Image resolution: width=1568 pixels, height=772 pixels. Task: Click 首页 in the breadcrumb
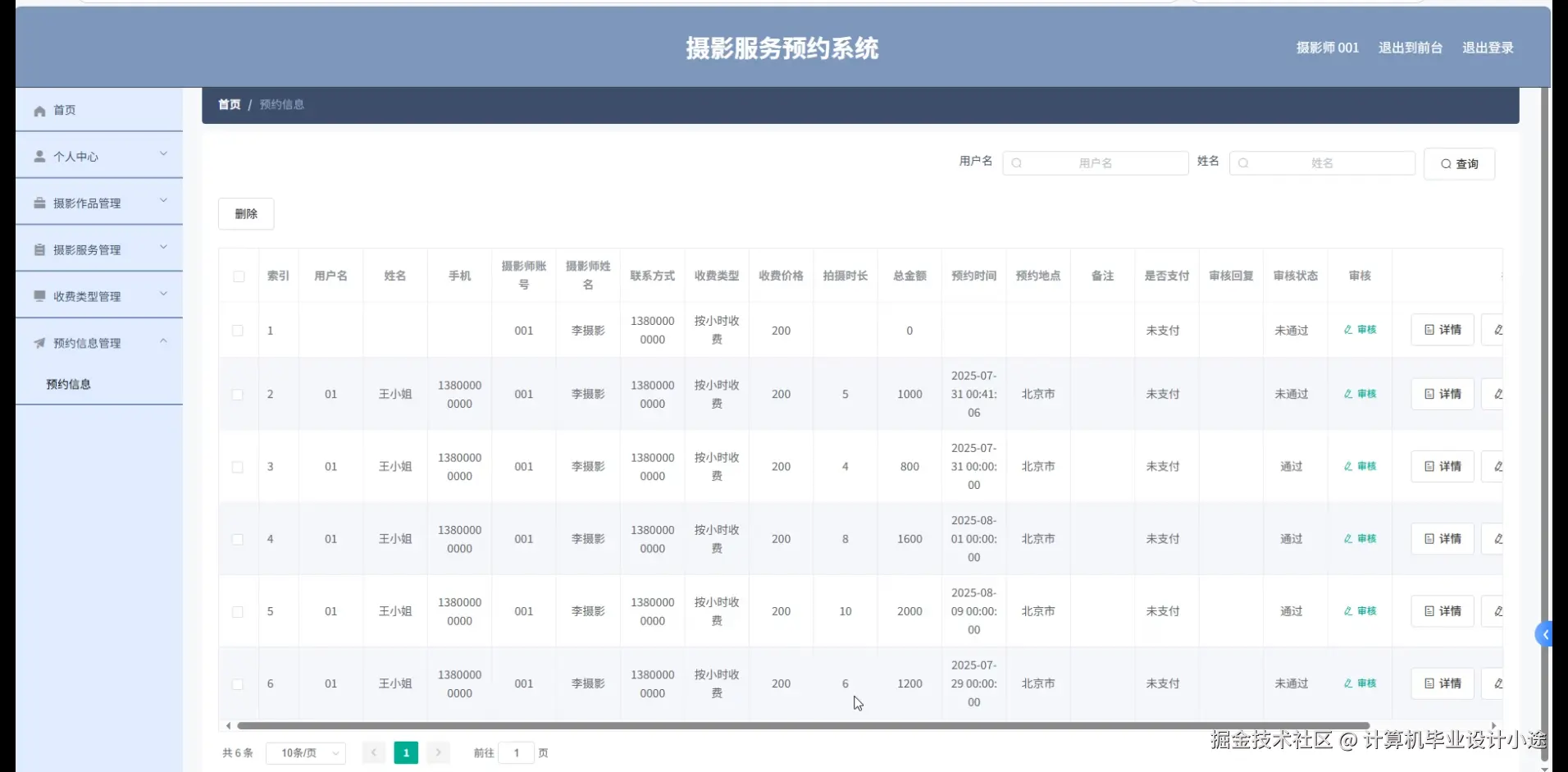click(230, 104)
